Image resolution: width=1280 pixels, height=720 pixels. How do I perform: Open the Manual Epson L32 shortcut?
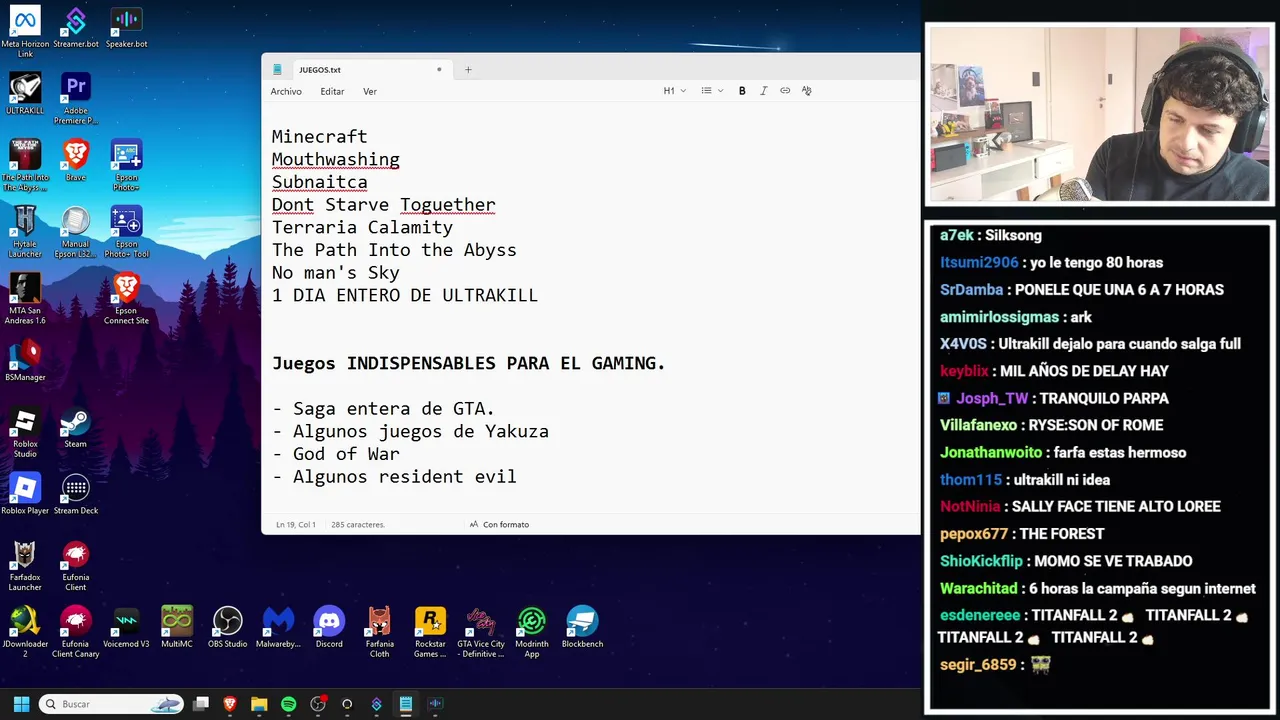pyautogui.click(x=76, y=232)
